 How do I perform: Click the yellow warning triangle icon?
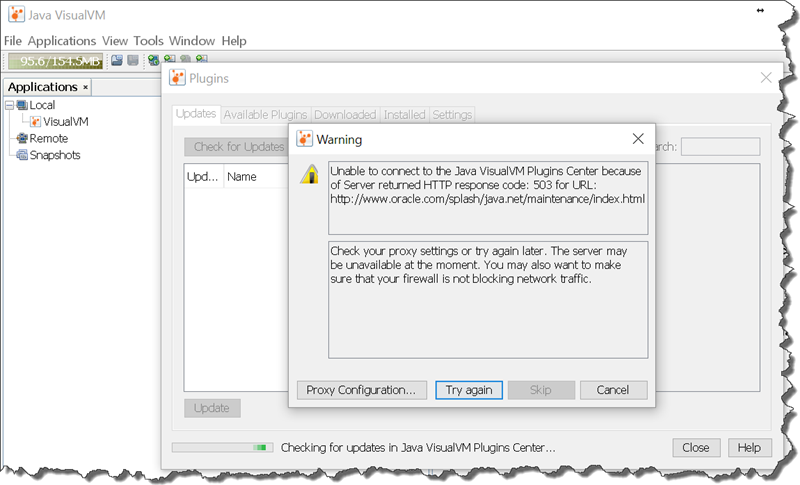[x=309, y=174]
